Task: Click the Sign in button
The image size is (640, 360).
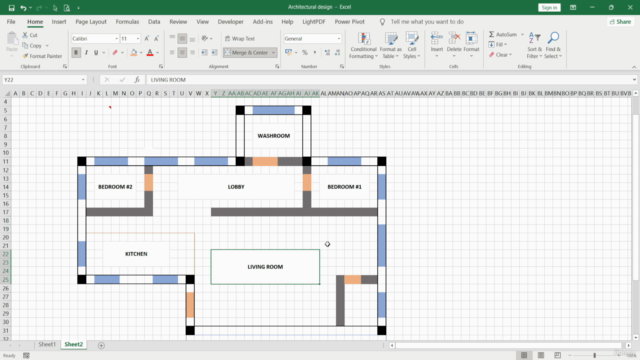Action: click(549, 7)
